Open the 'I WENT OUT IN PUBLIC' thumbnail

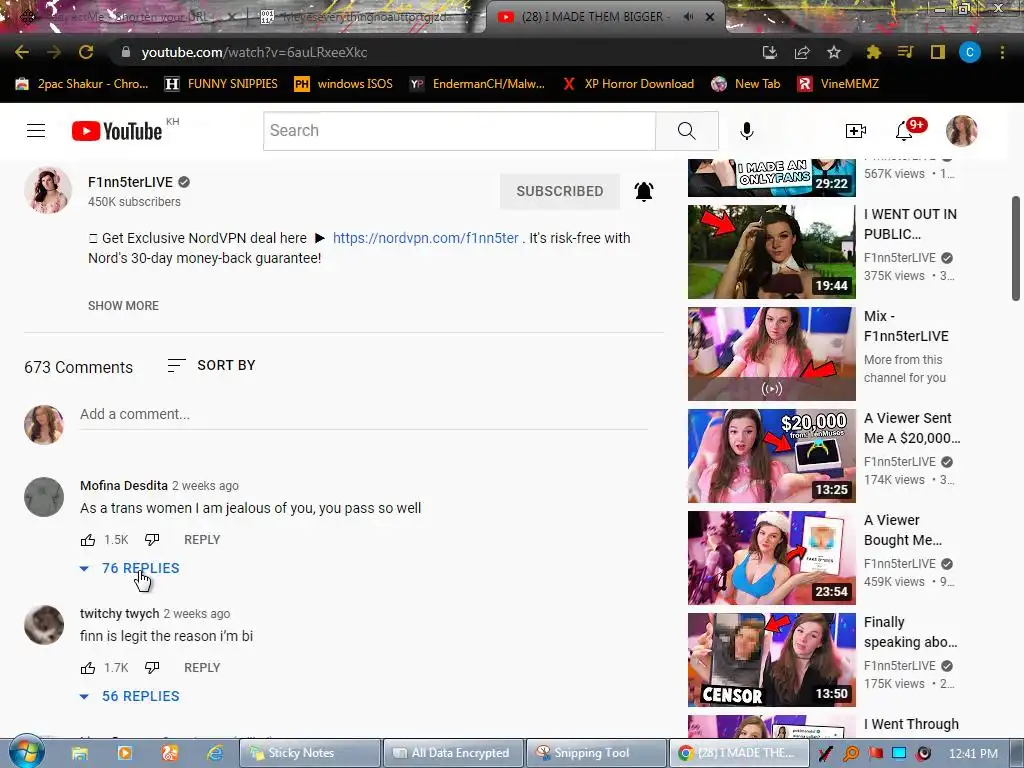click(771, 252)
